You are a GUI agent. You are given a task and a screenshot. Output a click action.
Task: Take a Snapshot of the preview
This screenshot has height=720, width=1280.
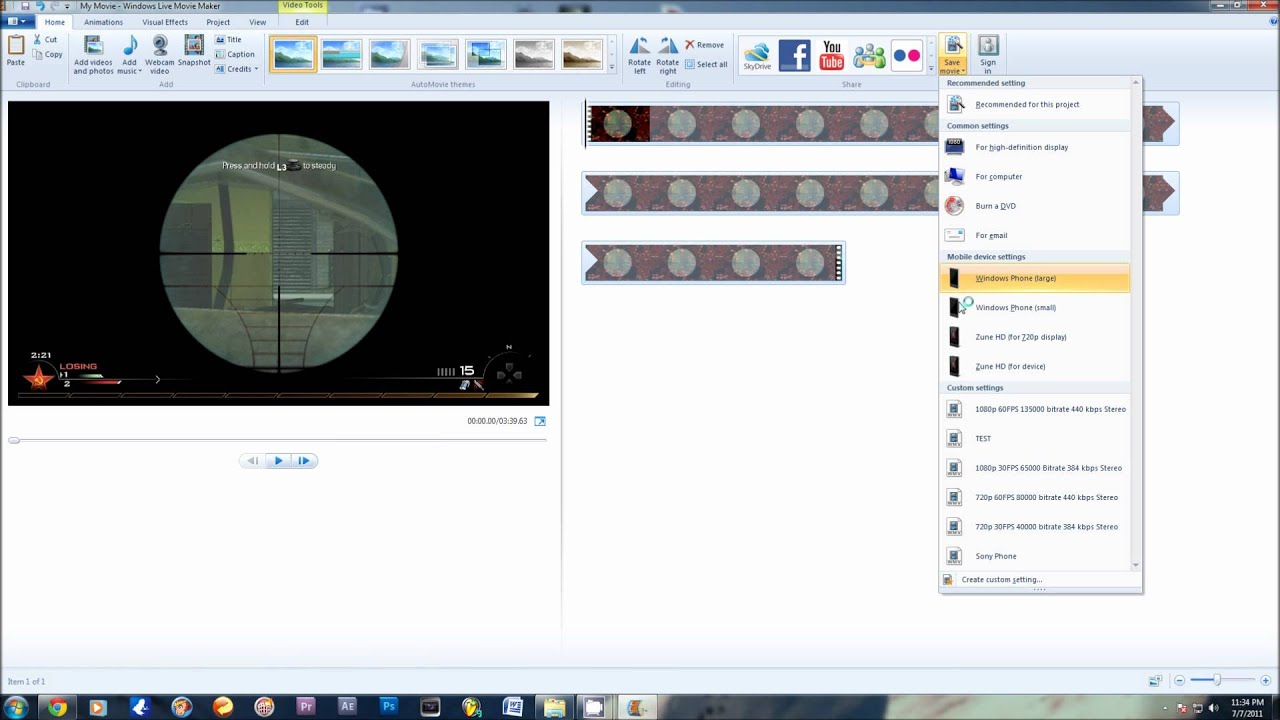pos(194,51)
